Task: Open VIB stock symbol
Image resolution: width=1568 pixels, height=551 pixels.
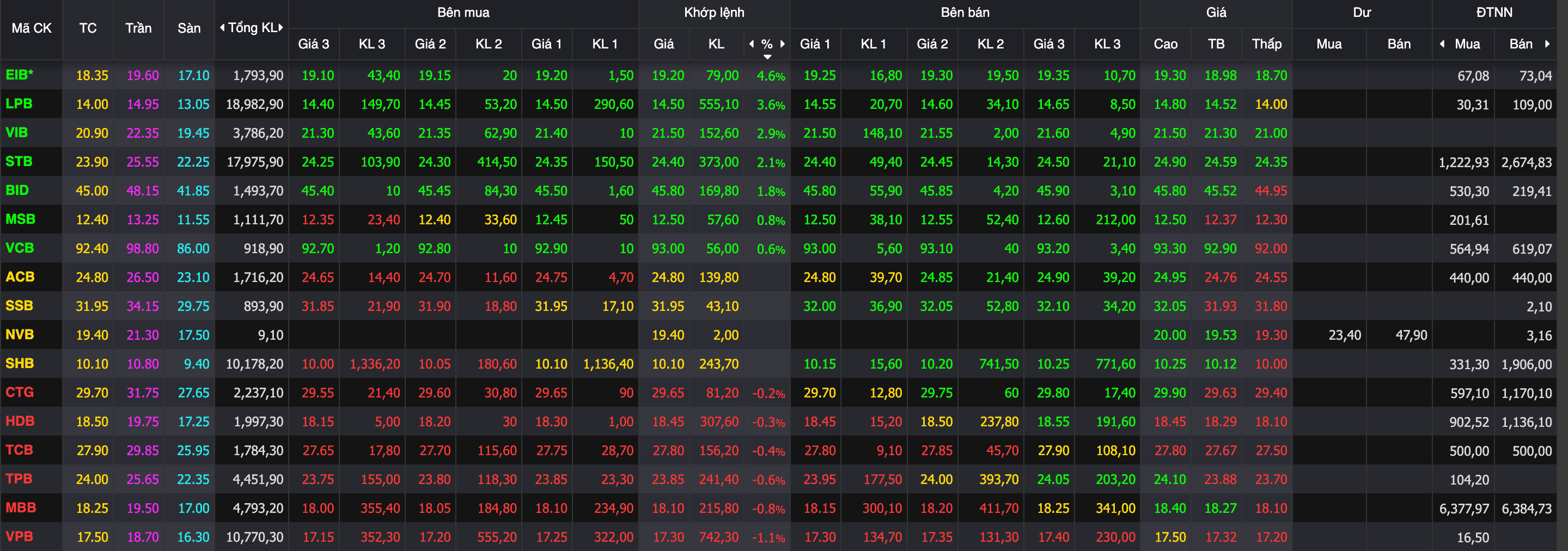Action: (16, 132)
